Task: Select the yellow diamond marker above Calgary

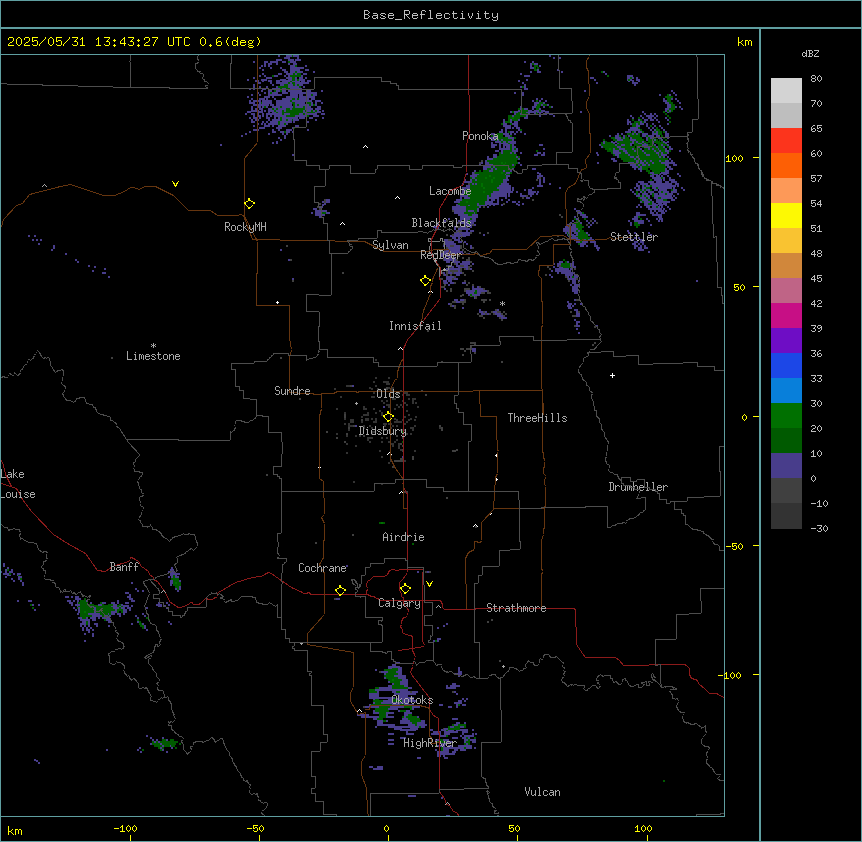Action: coord(405,589)
